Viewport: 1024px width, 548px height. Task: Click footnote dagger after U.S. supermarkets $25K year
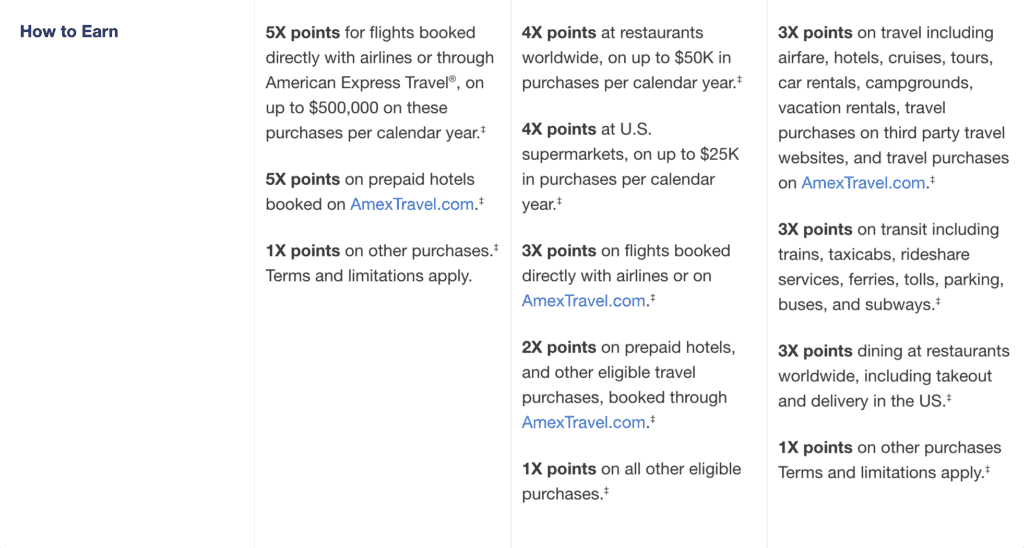pyautogui.click(x=559, y=200)
